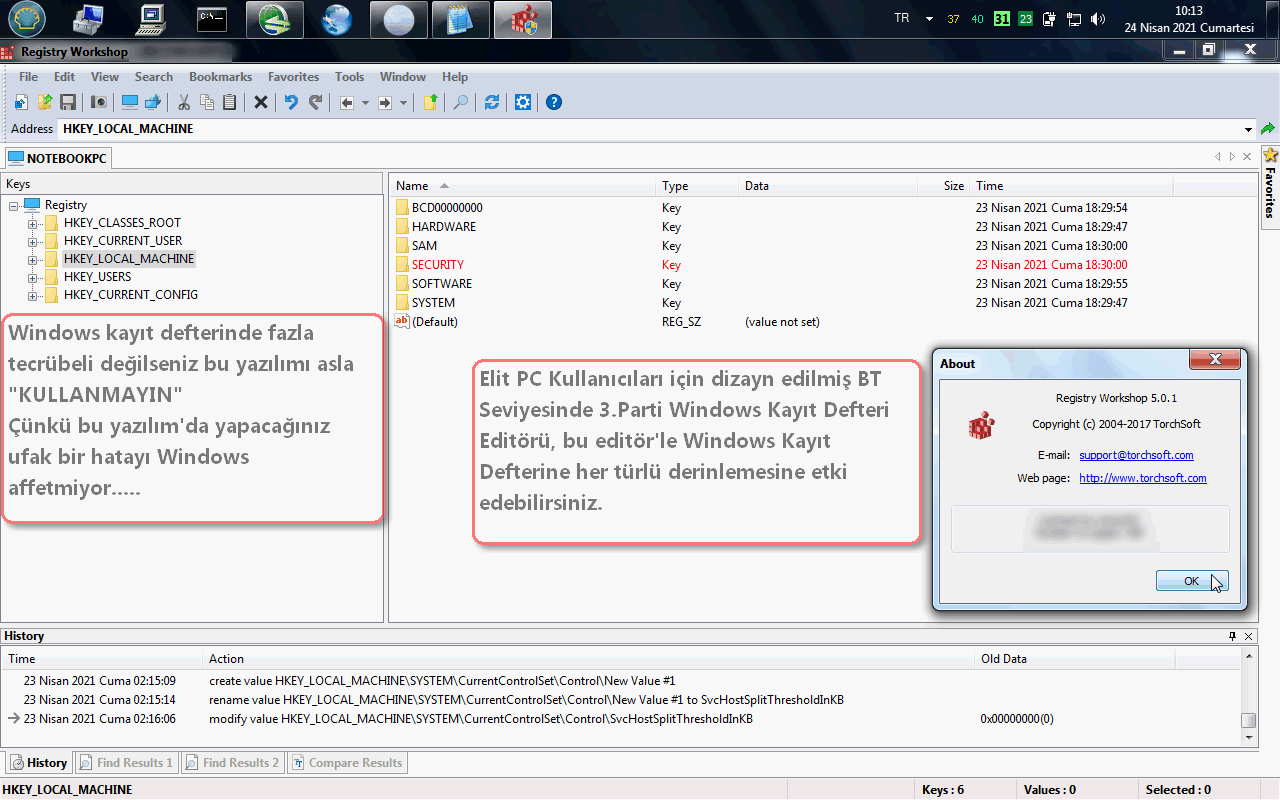Open the File menu
The width and height of the screenshot is (1280, 800).
click(x=29, y=77)
